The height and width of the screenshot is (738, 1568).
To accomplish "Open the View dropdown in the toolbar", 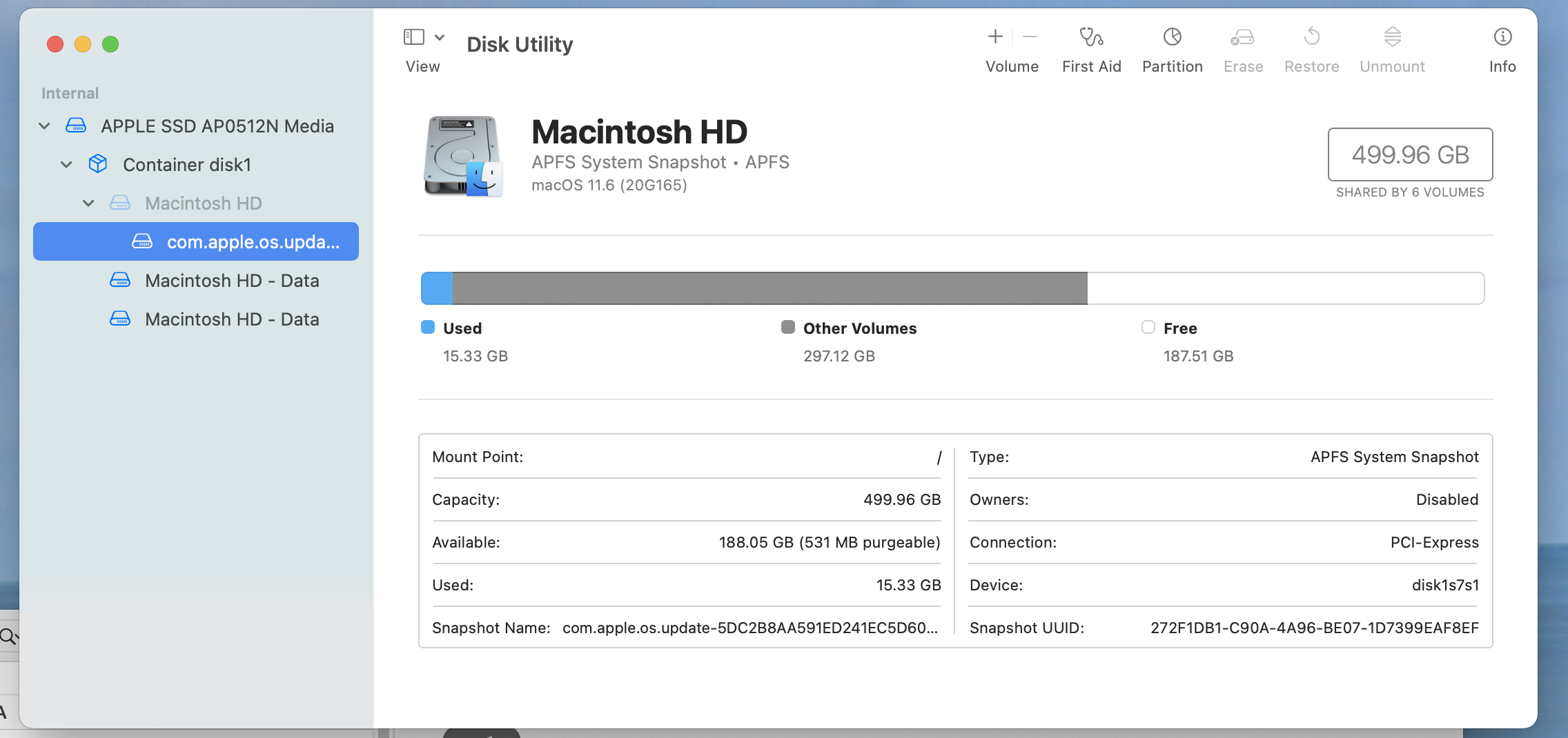I will [x=424, y=37].
